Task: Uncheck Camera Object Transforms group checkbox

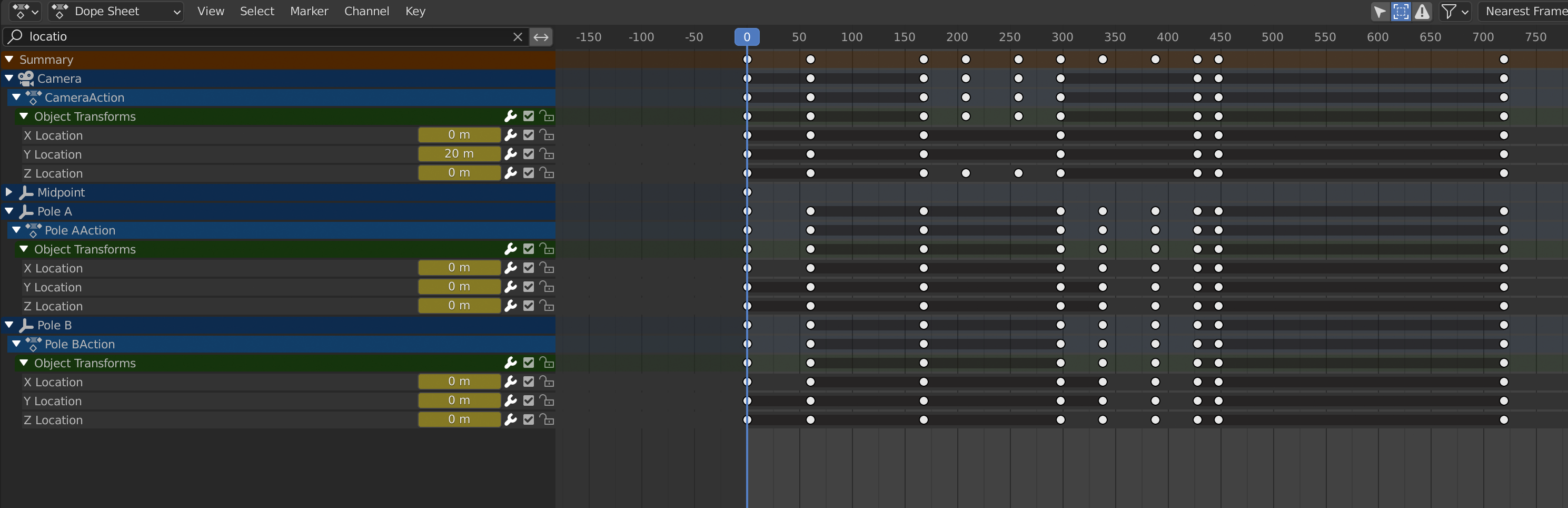Action: pos(528,116)
